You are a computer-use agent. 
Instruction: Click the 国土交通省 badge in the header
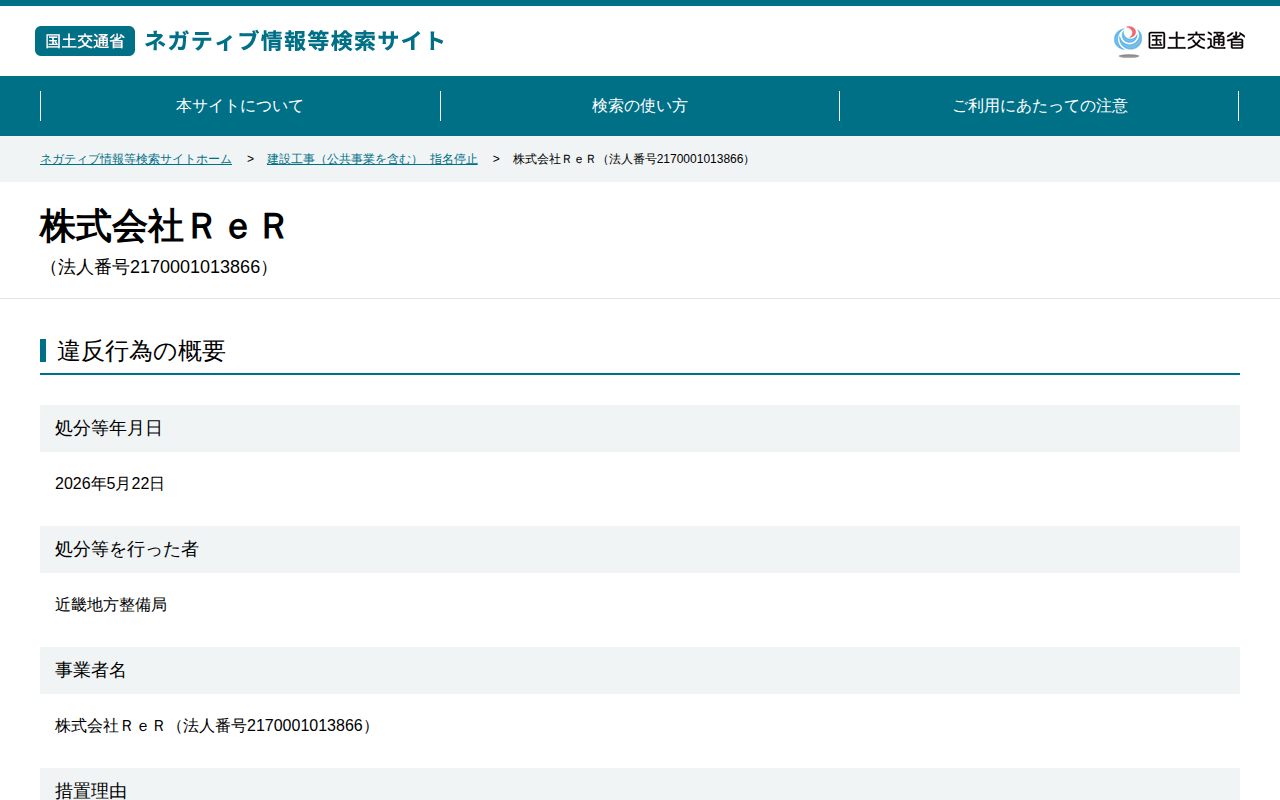[85, 41]
